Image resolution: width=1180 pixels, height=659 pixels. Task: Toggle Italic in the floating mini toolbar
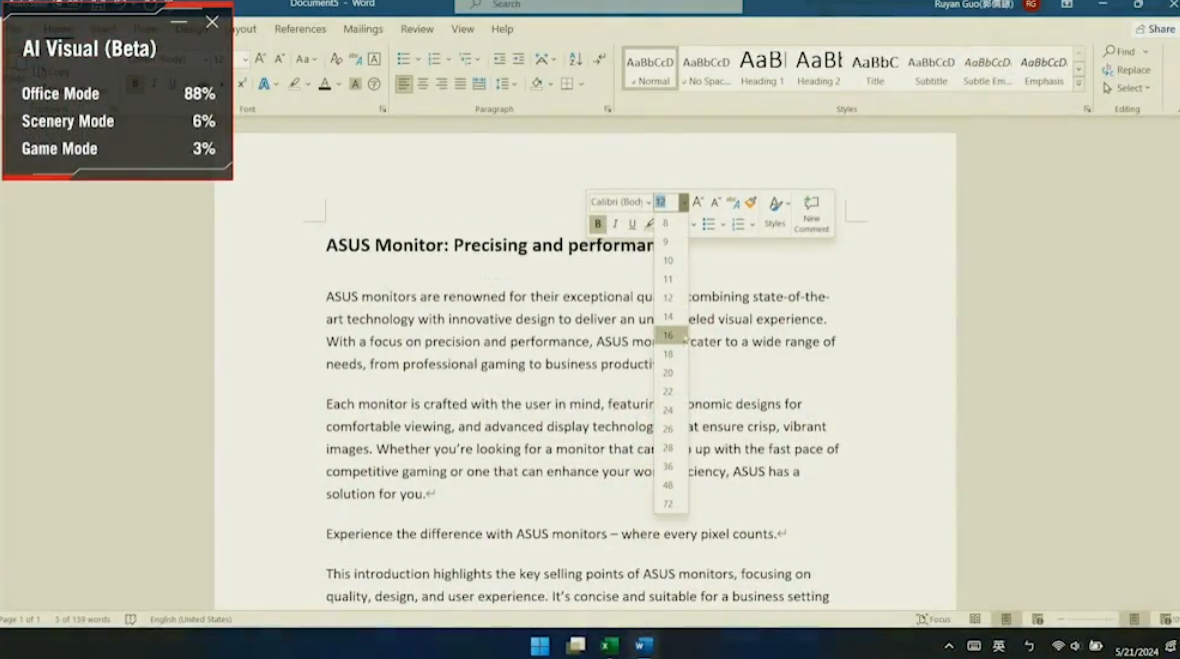point(615,224)
